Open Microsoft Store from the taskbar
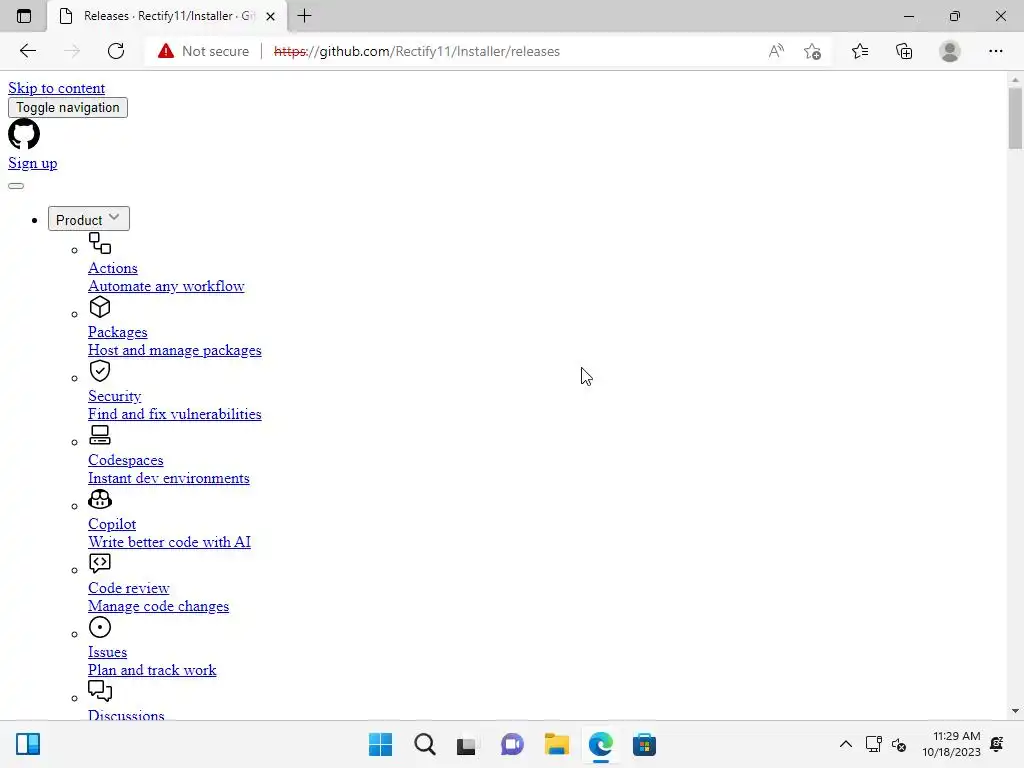 (x=644, y=744)
